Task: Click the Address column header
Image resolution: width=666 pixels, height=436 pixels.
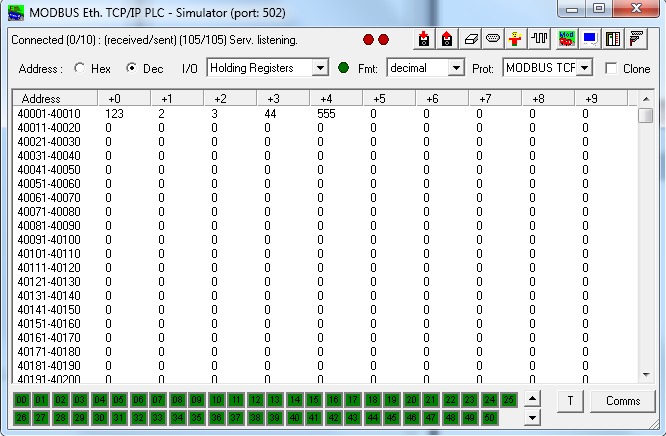Action: tap(55, 99)
